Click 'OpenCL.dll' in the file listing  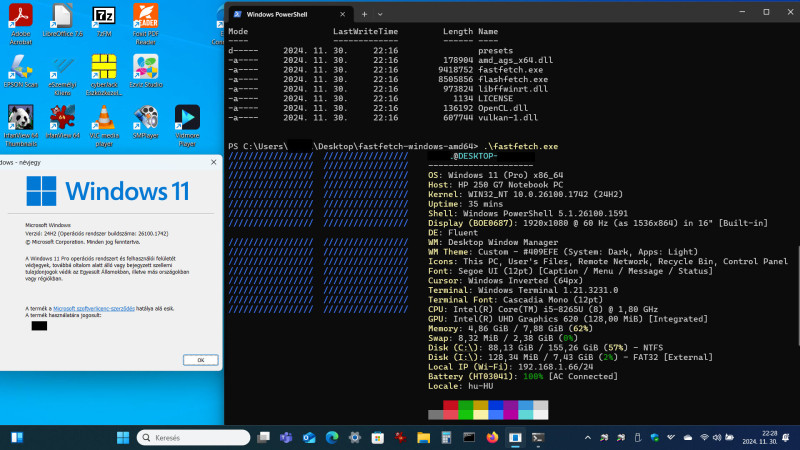pyautogui.click(x=503, y=108)
